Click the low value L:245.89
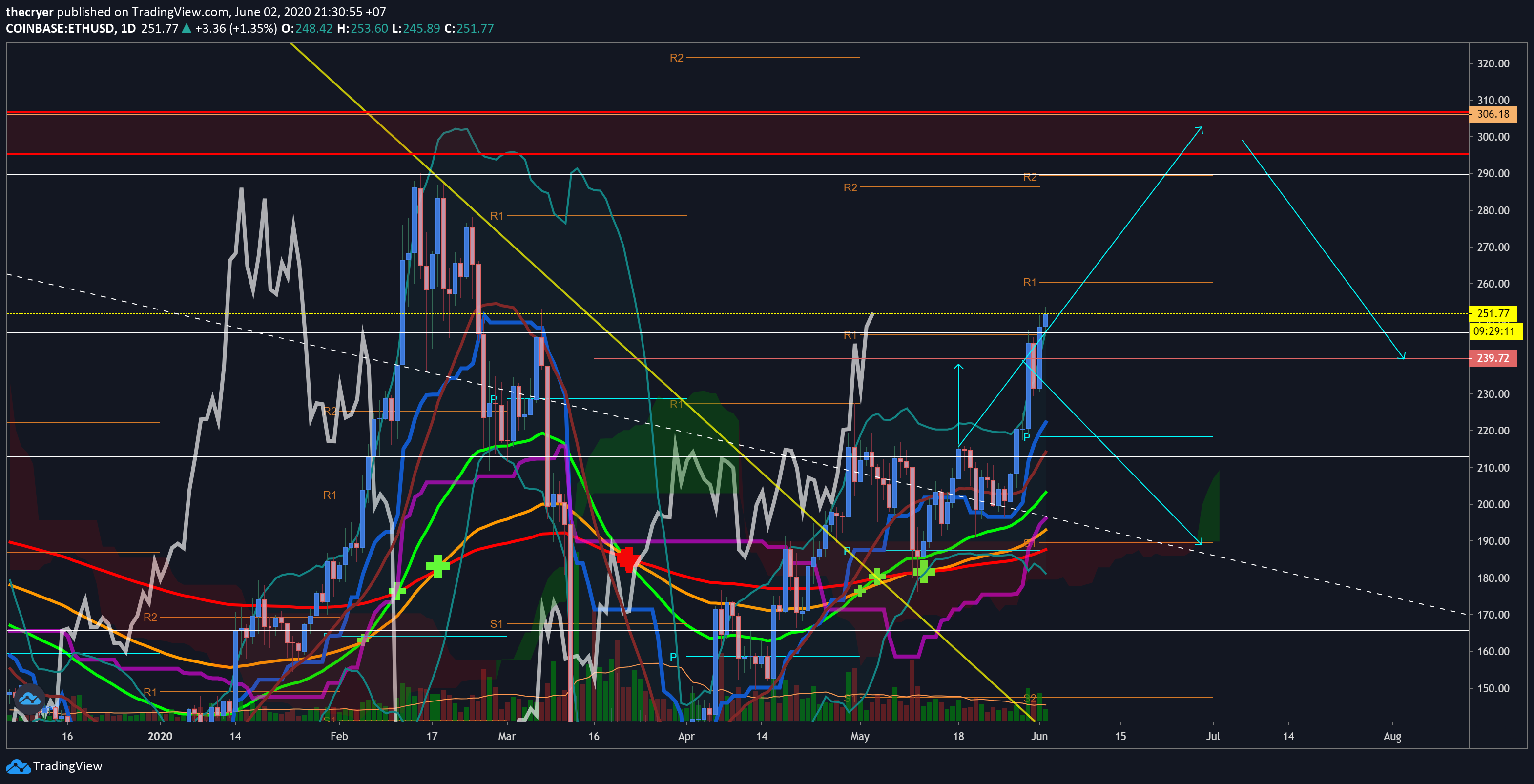Screen dimensions: 1534x784 [415, 29]
